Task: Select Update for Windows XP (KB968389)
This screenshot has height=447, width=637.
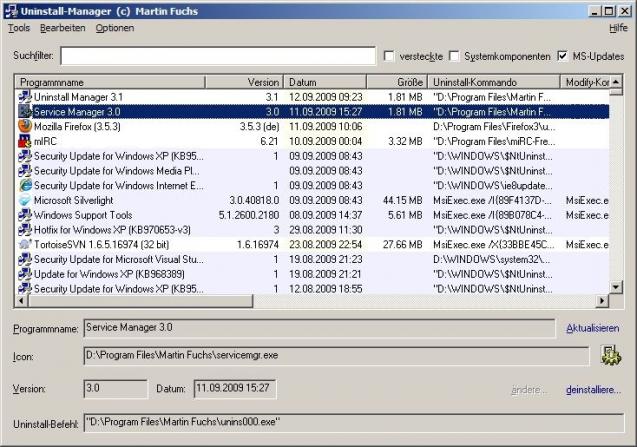Action: coord(312,274)
